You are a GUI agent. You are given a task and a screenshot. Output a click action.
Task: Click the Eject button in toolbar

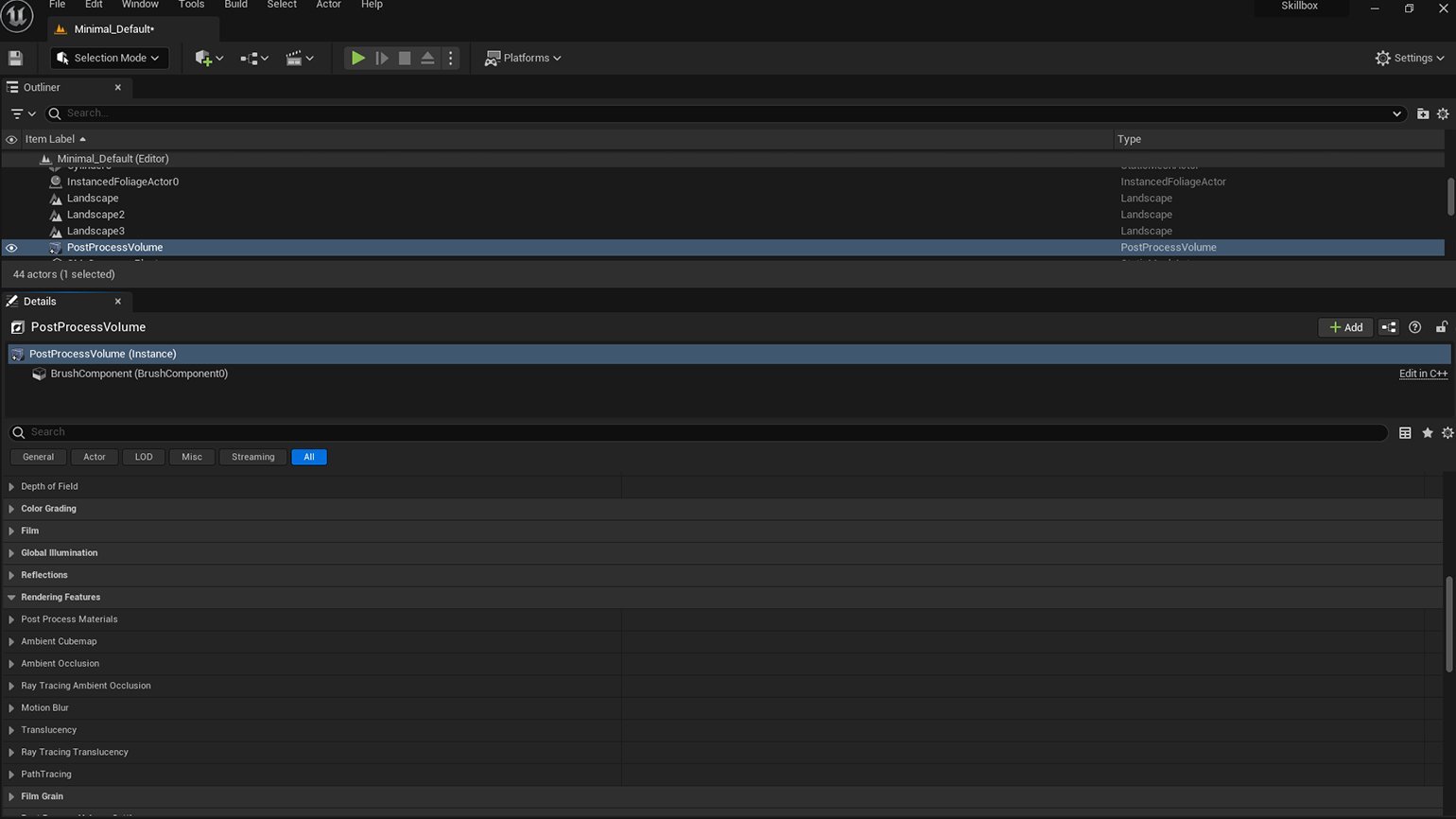point(427,58)
